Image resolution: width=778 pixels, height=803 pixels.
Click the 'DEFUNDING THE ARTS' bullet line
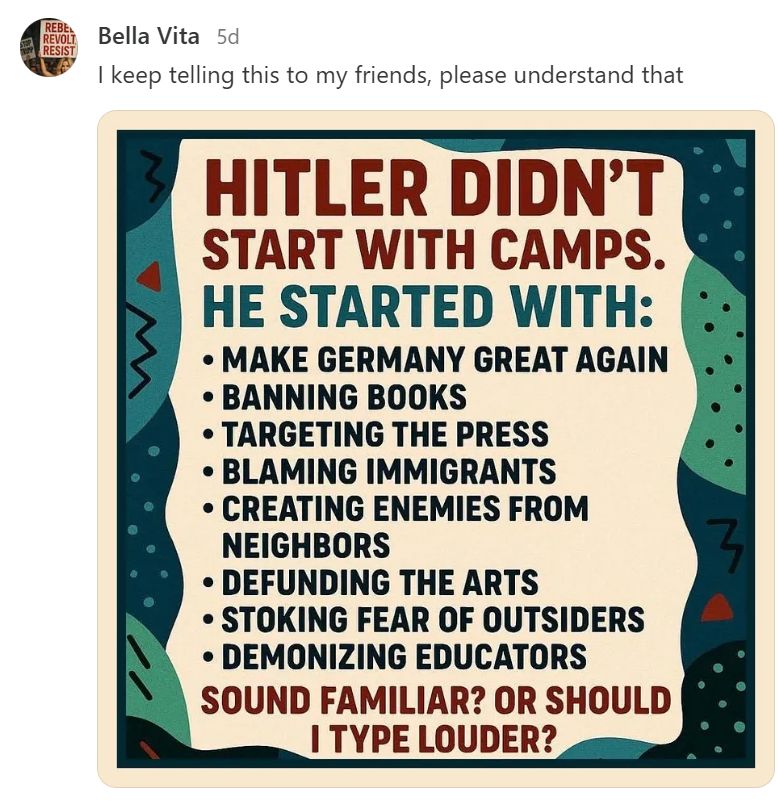point(370,583)
